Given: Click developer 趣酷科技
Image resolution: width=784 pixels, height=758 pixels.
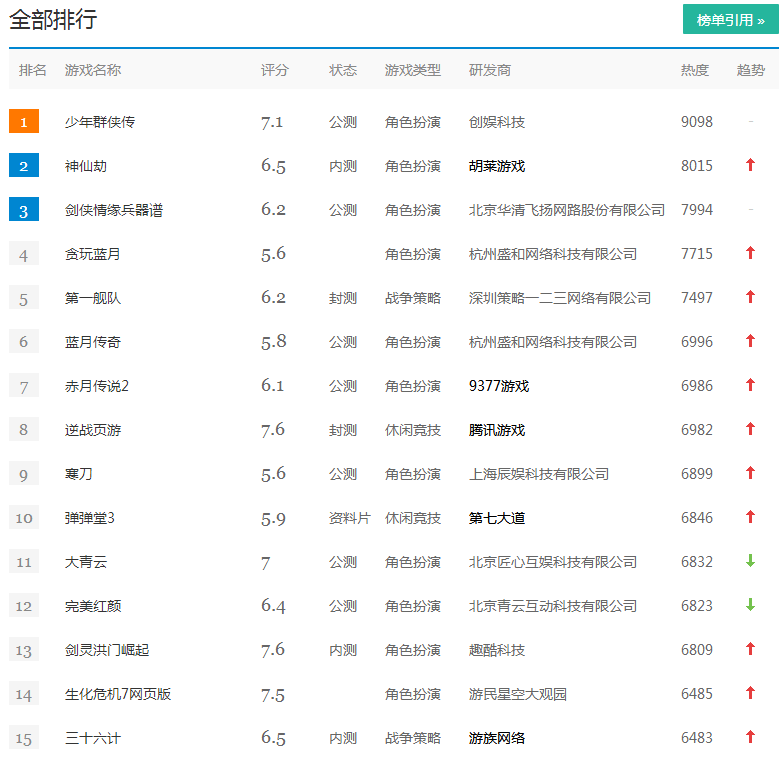Looking at the screenshot, I should (x=496, y=650).
